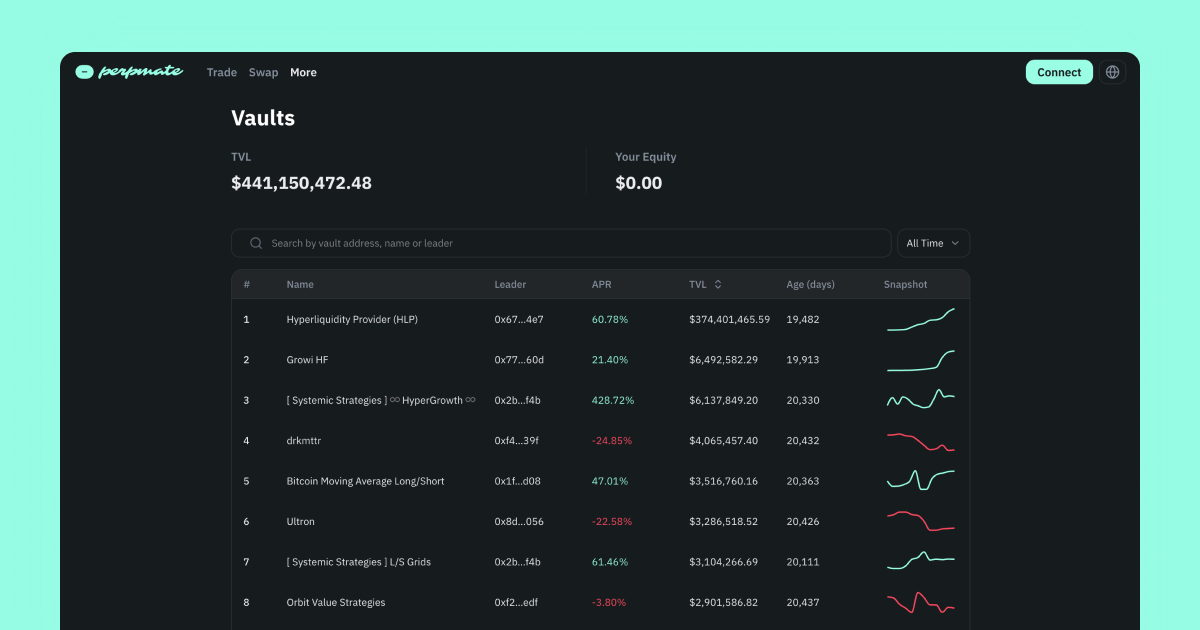Sort by the APR column header
This screenshot has width=1200, height=630.
(601, 284)
